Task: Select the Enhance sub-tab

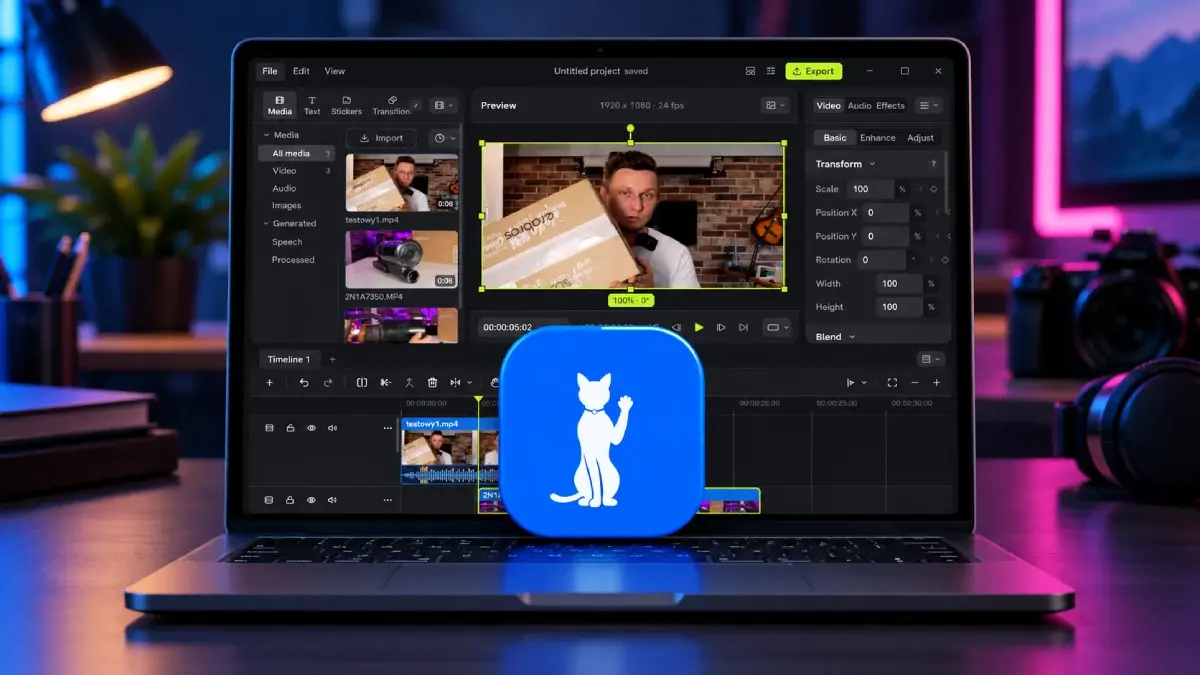Action: [877, 138]
